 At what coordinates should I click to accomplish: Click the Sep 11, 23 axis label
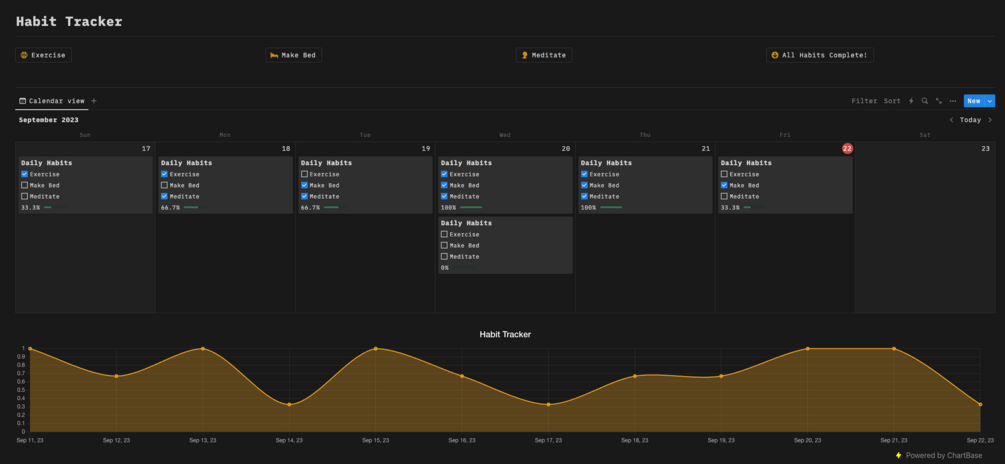tap(30, 440)
